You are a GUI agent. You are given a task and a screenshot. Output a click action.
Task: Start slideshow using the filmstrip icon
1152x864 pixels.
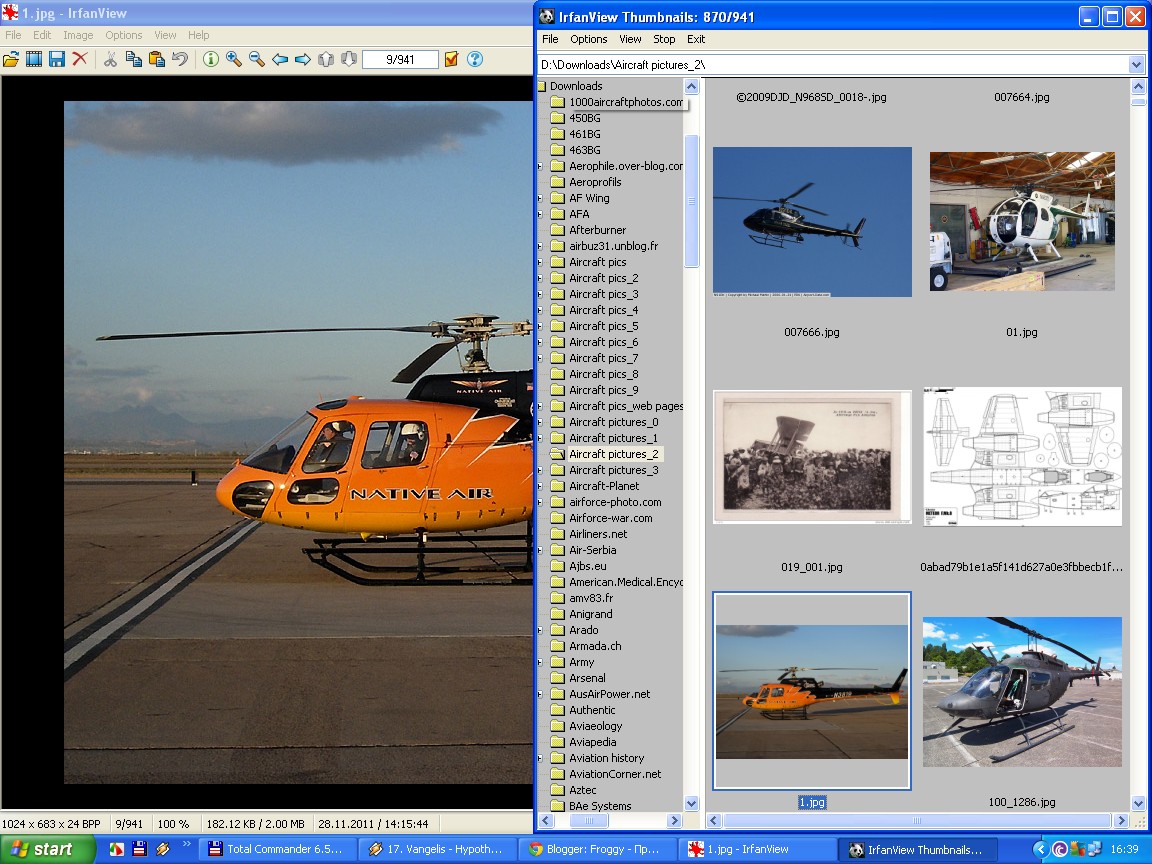34,60
